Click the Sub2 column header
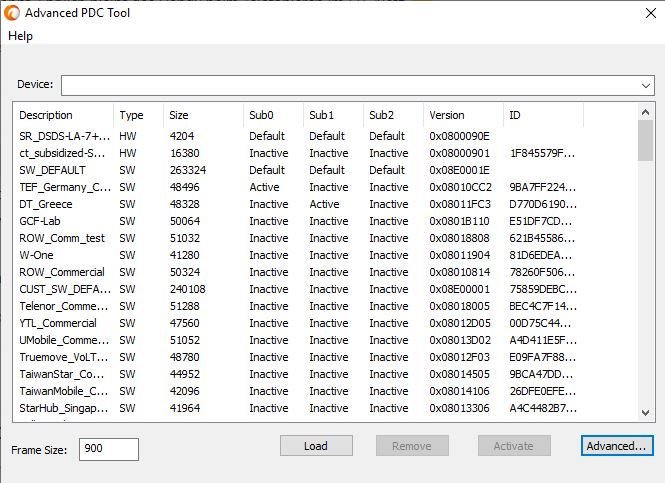Viewport: 665px width, 483px height. 394,115
